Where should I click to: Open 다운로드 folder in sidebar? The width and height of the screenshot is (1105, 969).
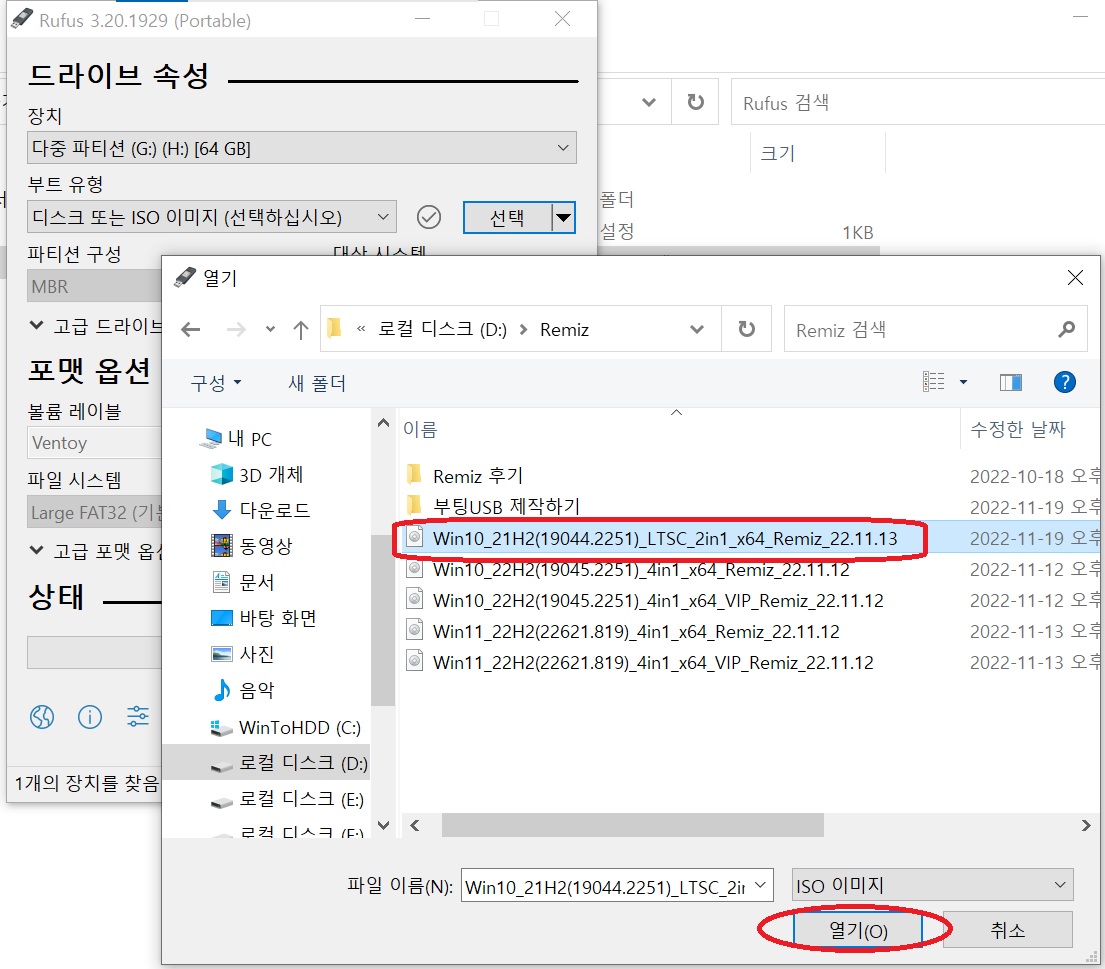(x=260, y=510)
